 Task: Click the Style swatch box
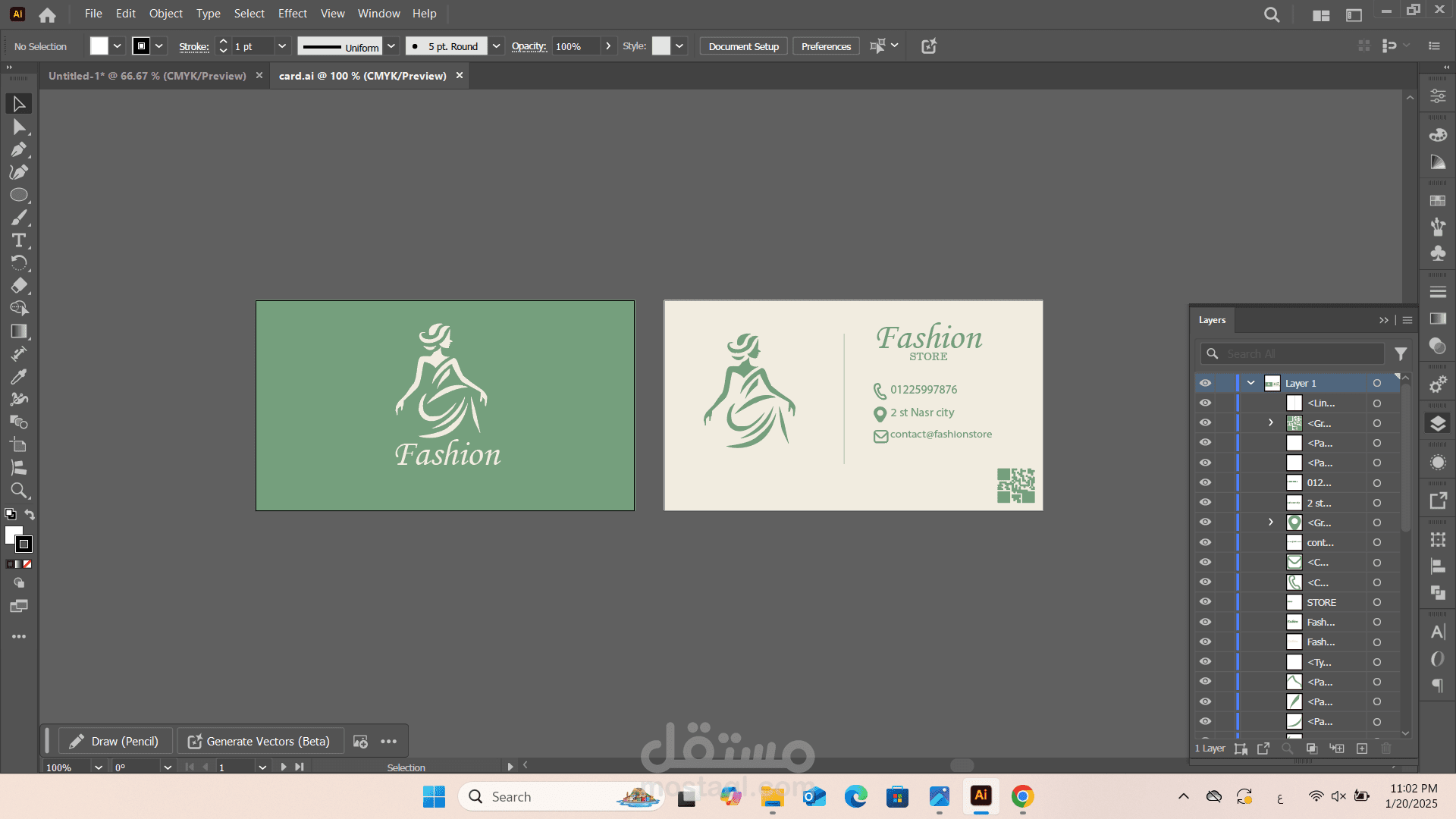(x=661, y=46)
